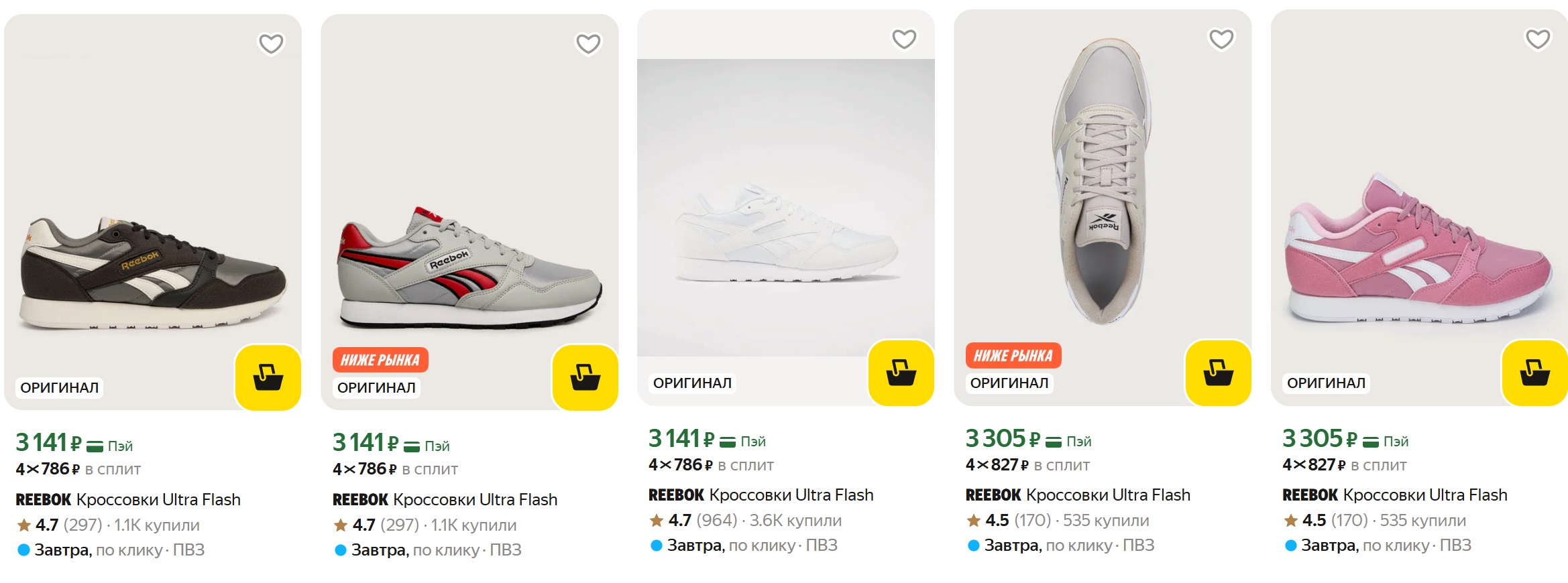This screenshot has height=583, width=1568.
Task: Add the white Reebok sneaker to cart
Action: coord(901,373)
